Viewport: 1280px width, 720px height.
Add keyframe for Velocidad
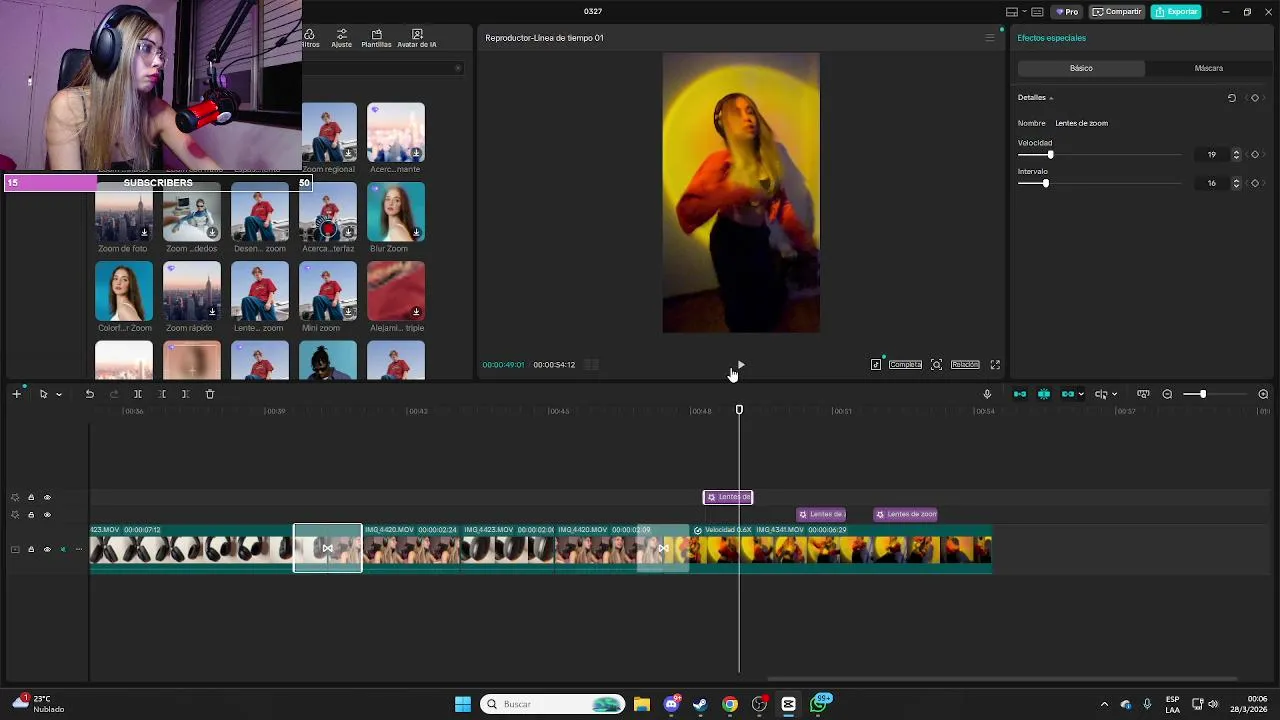pyautogui.click(x=1255, y=155)
